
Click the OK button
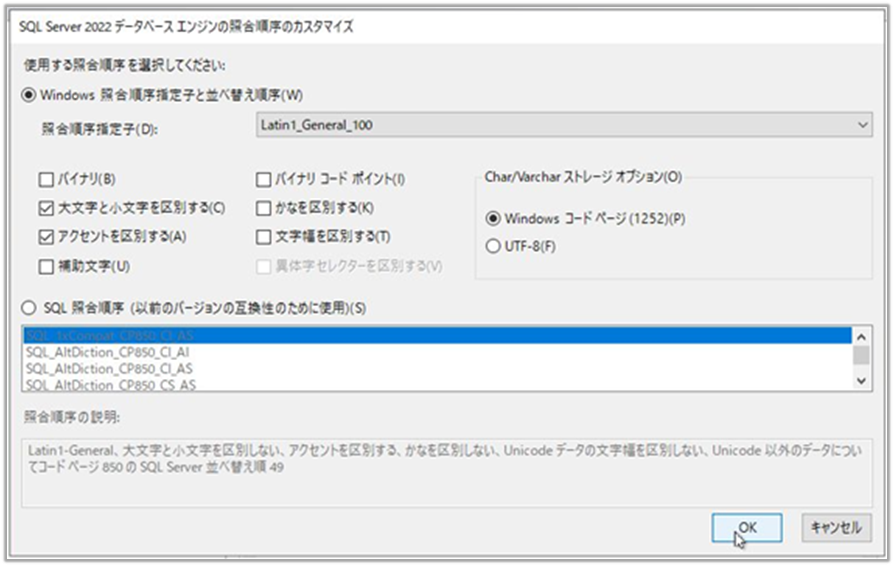pyautogui.click(x=746, y=528)
